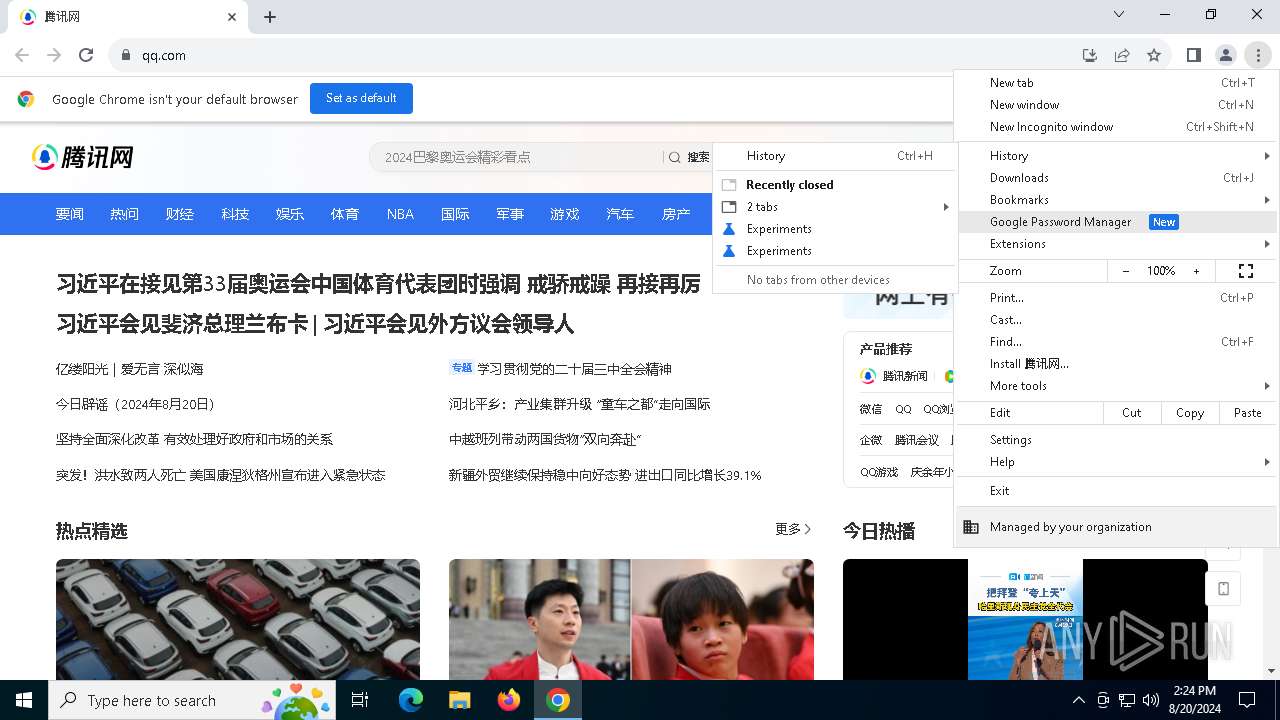This screenshot has width=1280, height=720.
Task: Click the share page icon
Action: 1122,55
